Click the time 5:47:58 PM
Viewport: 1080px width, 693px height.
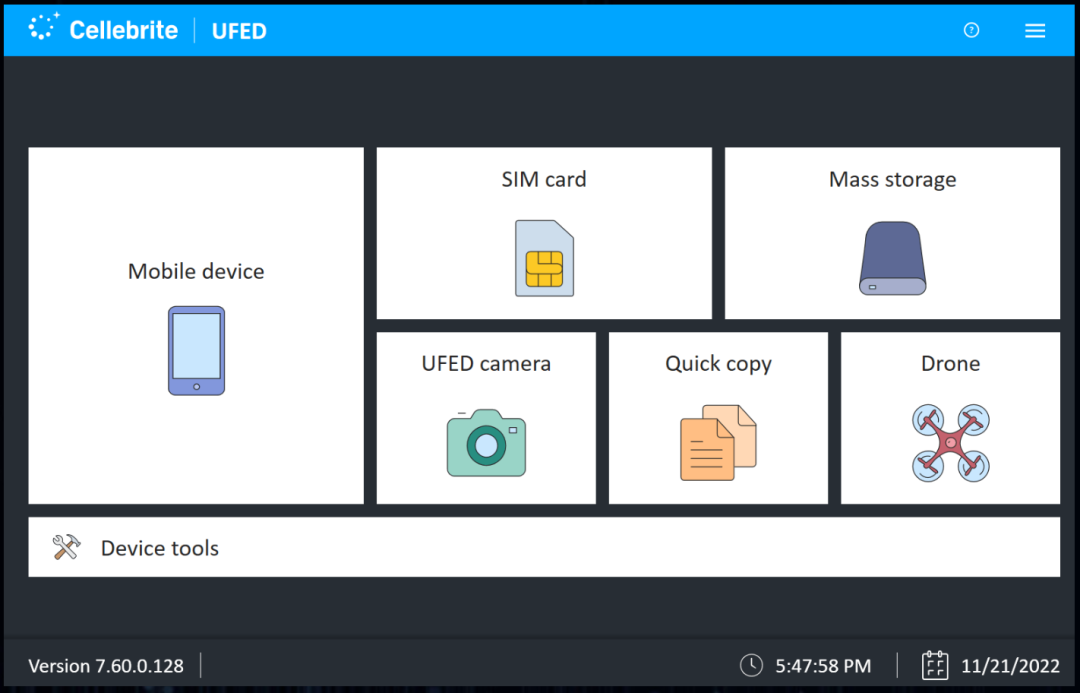point(823,666)
